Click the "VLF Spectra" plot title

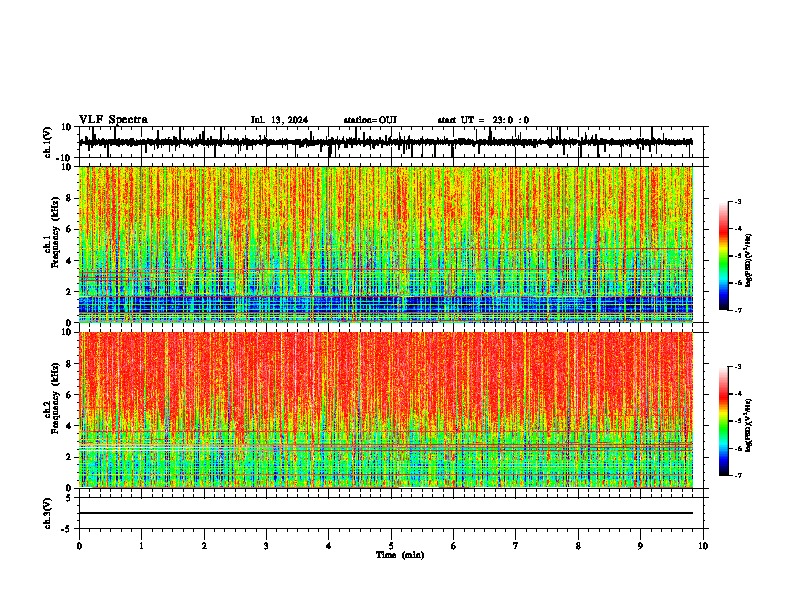[x=113, y=120]
